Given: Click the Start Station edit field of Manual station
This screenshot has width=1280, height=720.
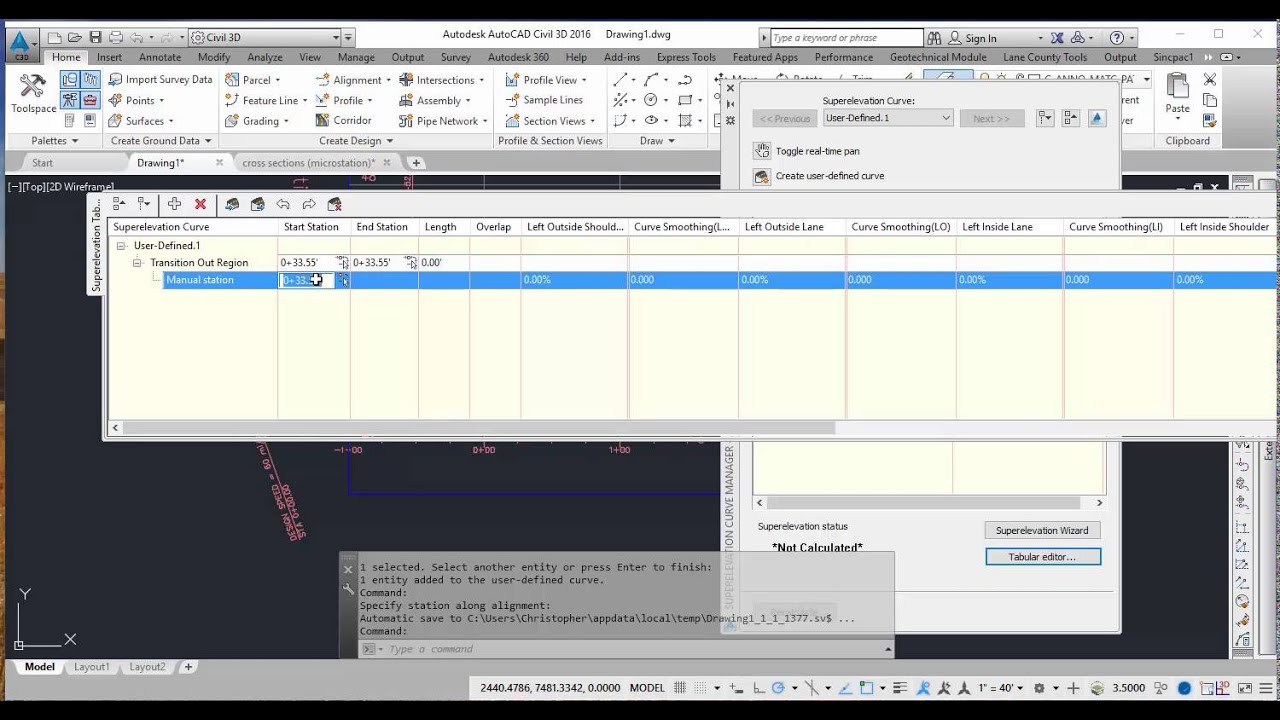Looking at the screenshot, I should [307, 280].
